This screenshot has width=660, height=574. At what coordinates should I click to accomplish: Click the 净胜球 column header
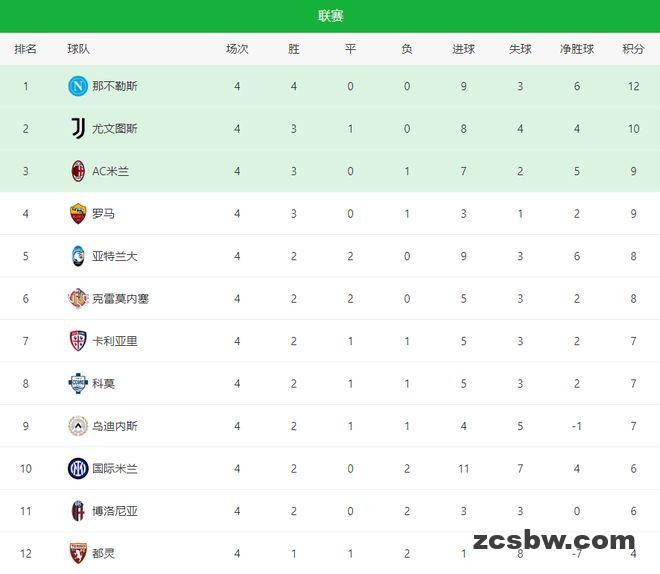tap(577, 49)
